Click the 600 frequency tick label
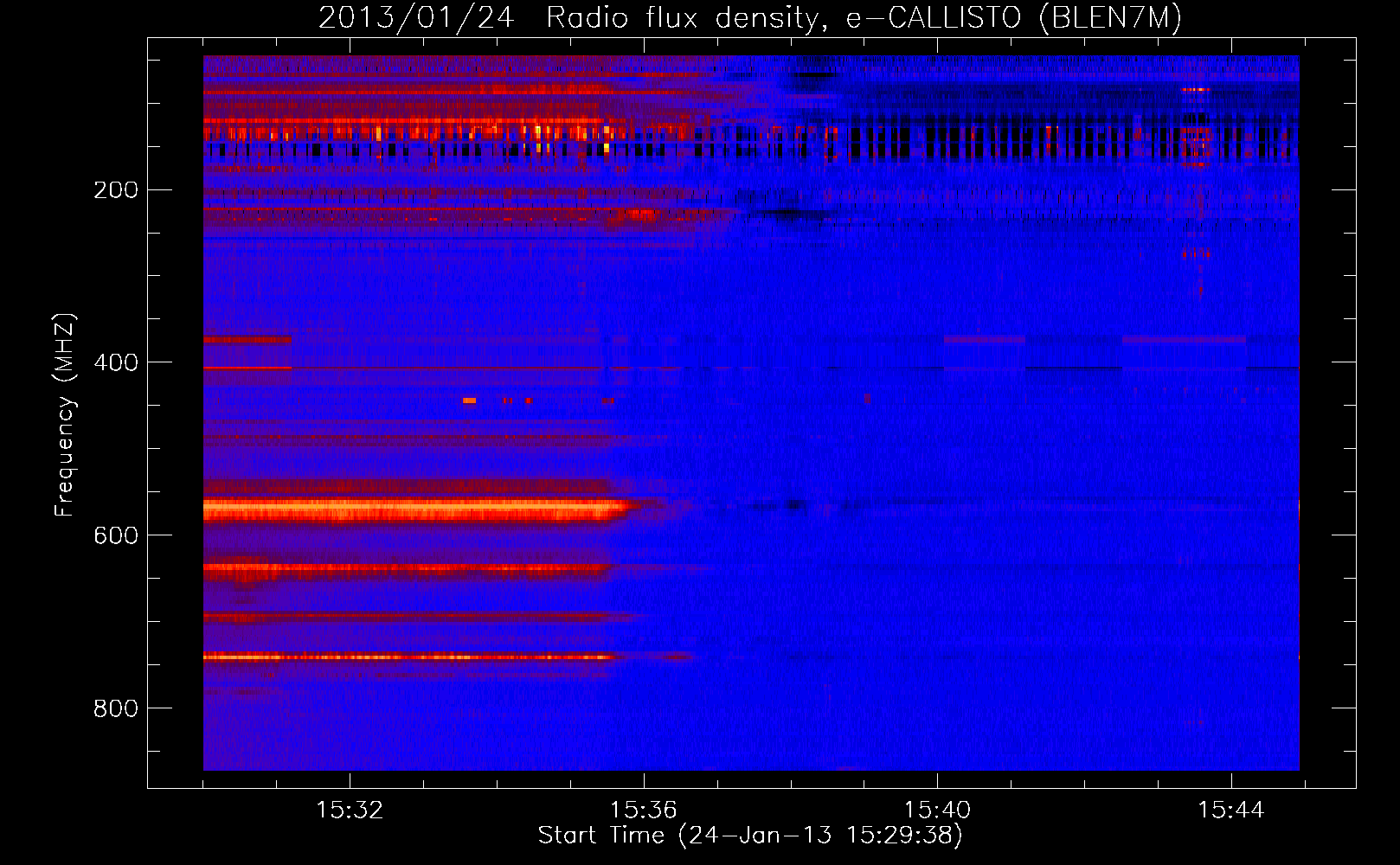1400x865 pixels. tap(116, 536)
